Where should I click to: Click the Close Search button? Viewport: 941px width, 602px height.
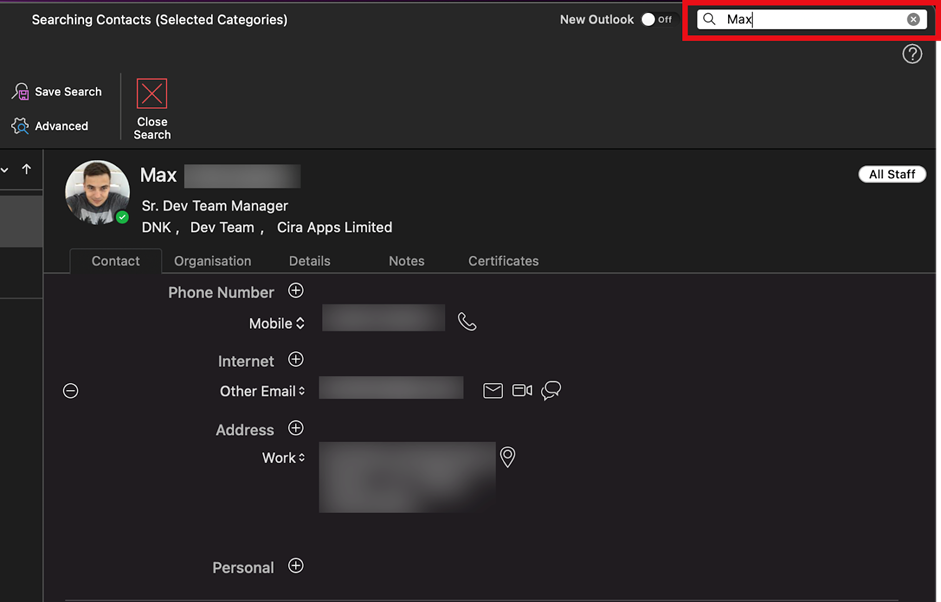[x=152, y=109]
